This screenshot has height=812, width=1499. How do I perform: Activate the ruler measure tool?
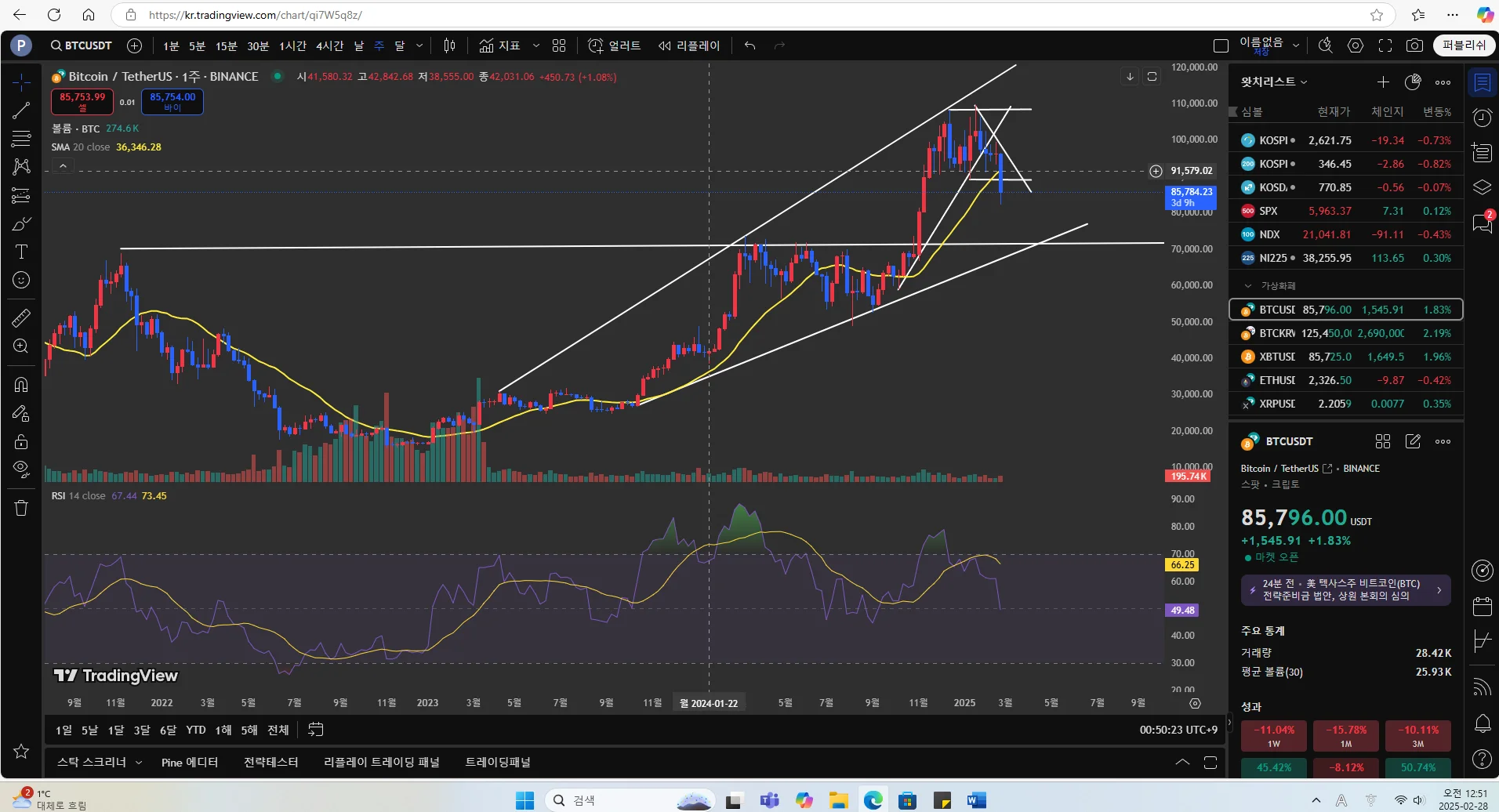(x=21, y=317)
